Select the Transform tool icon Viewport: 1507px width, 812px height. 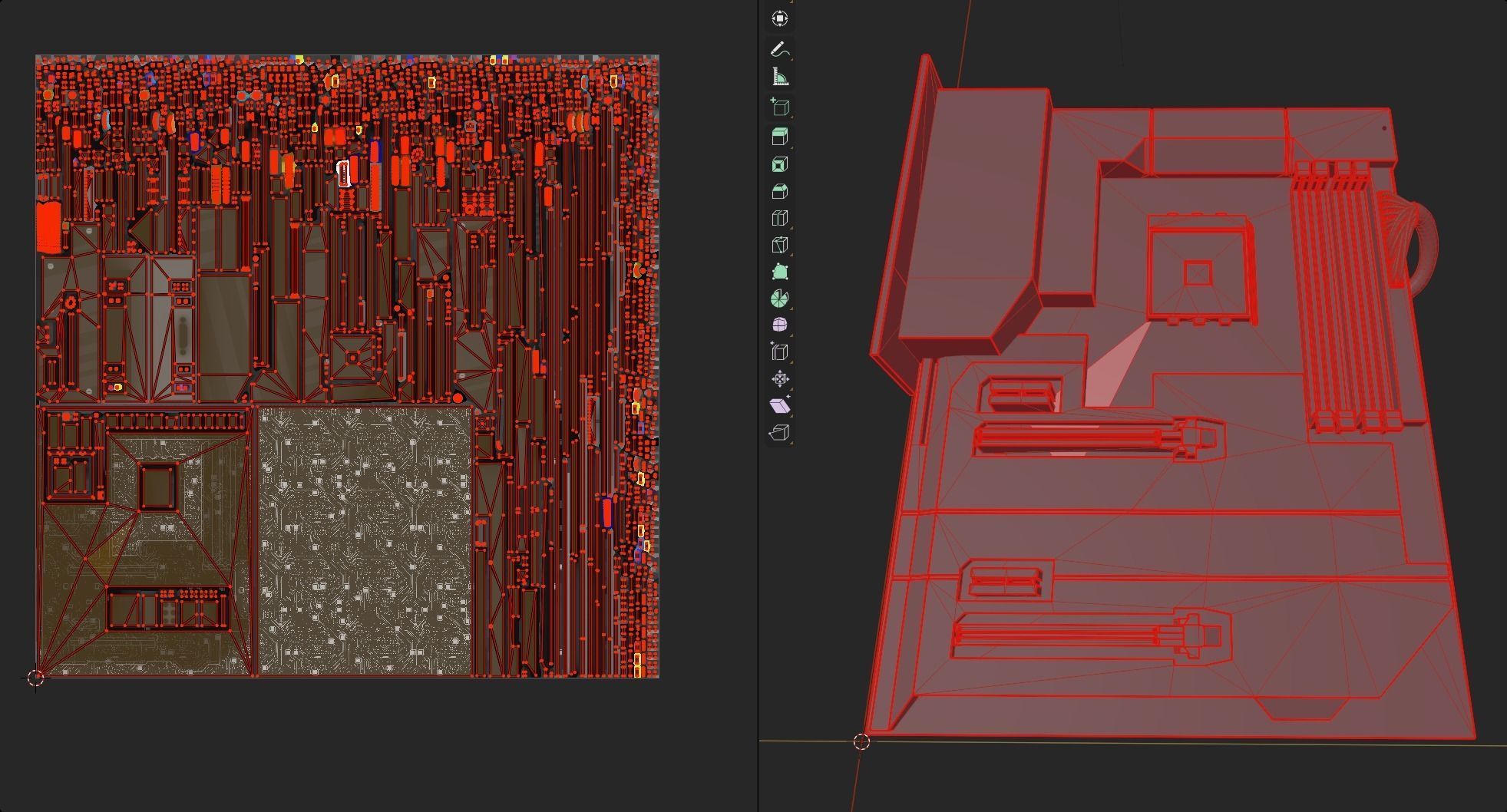(x=779, y=18)
